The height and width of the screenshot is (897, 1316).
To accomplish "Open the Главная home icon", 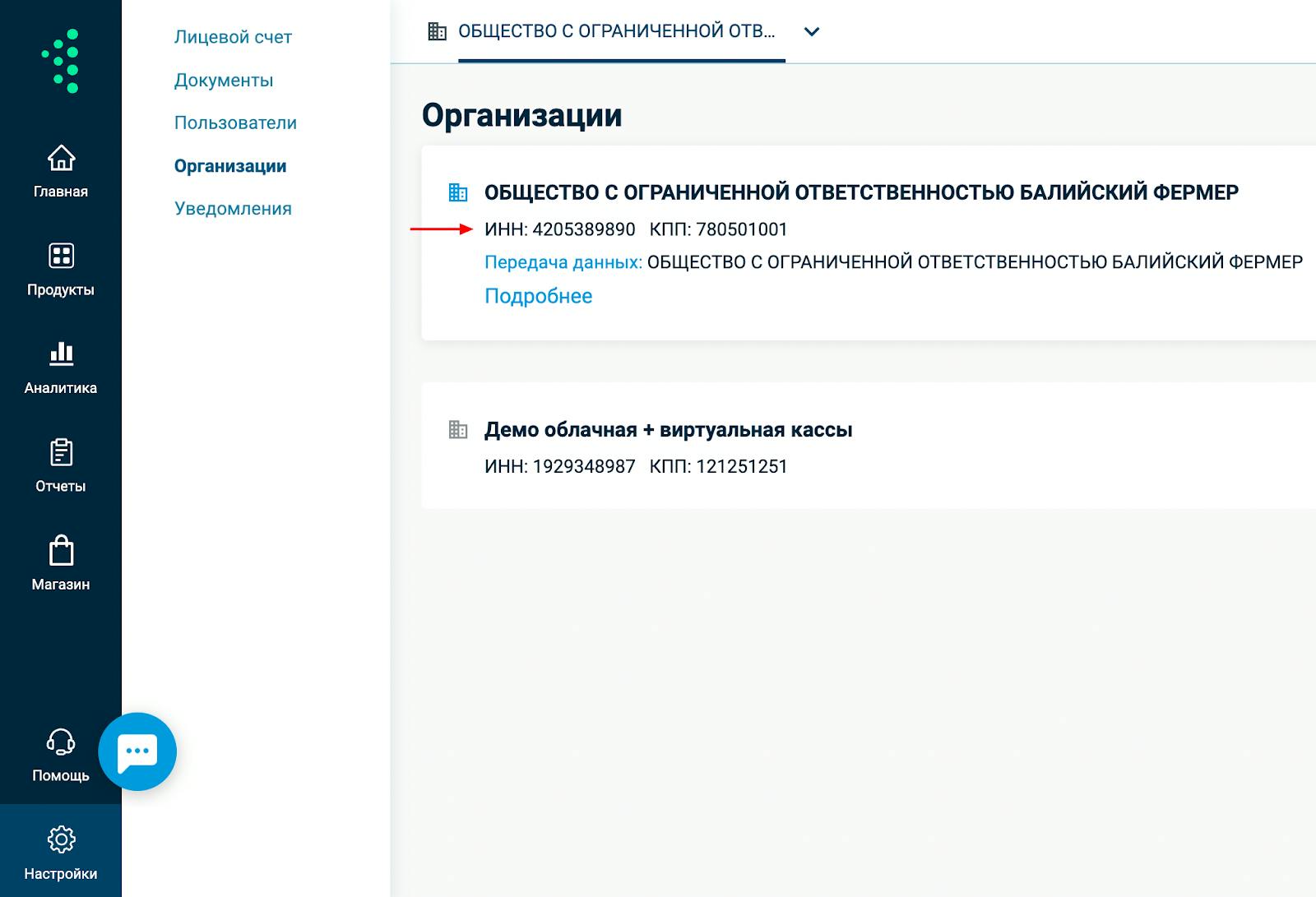I will [x=61, y=157].
